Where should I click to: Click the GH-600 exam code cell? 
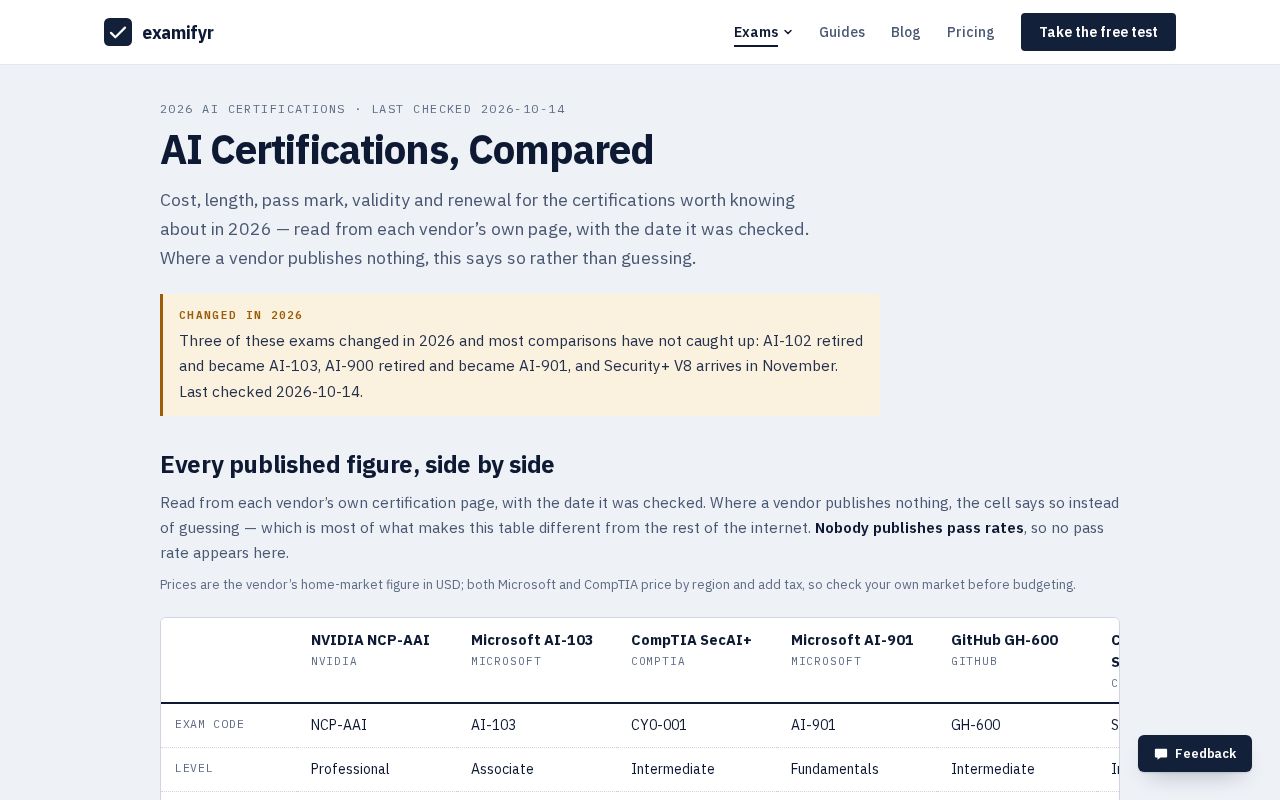coord(975,725)
